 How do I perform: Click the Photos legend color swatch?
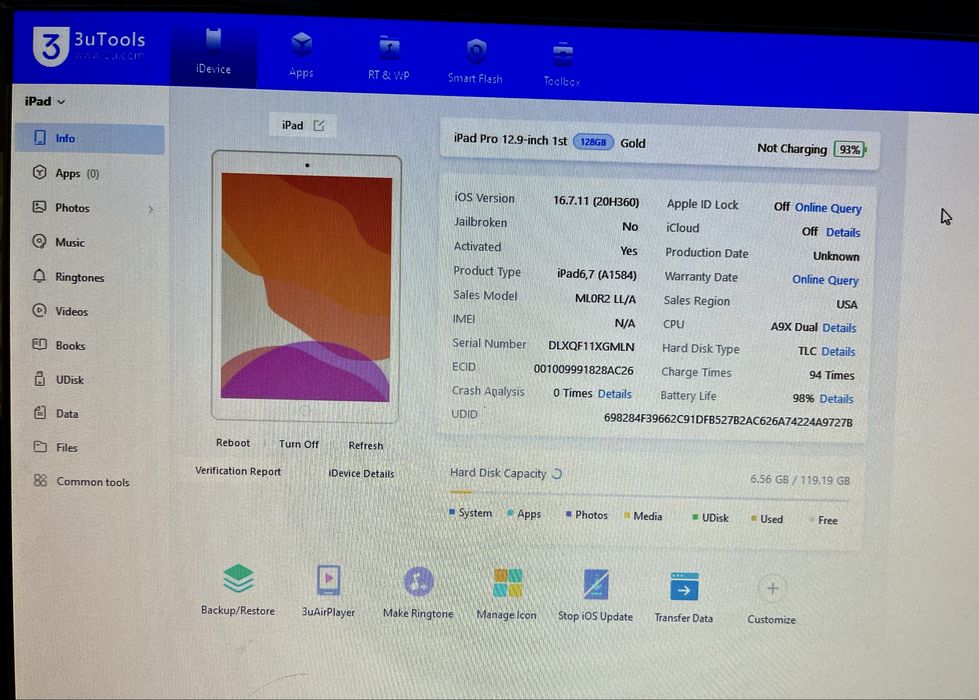click(568, 515)
